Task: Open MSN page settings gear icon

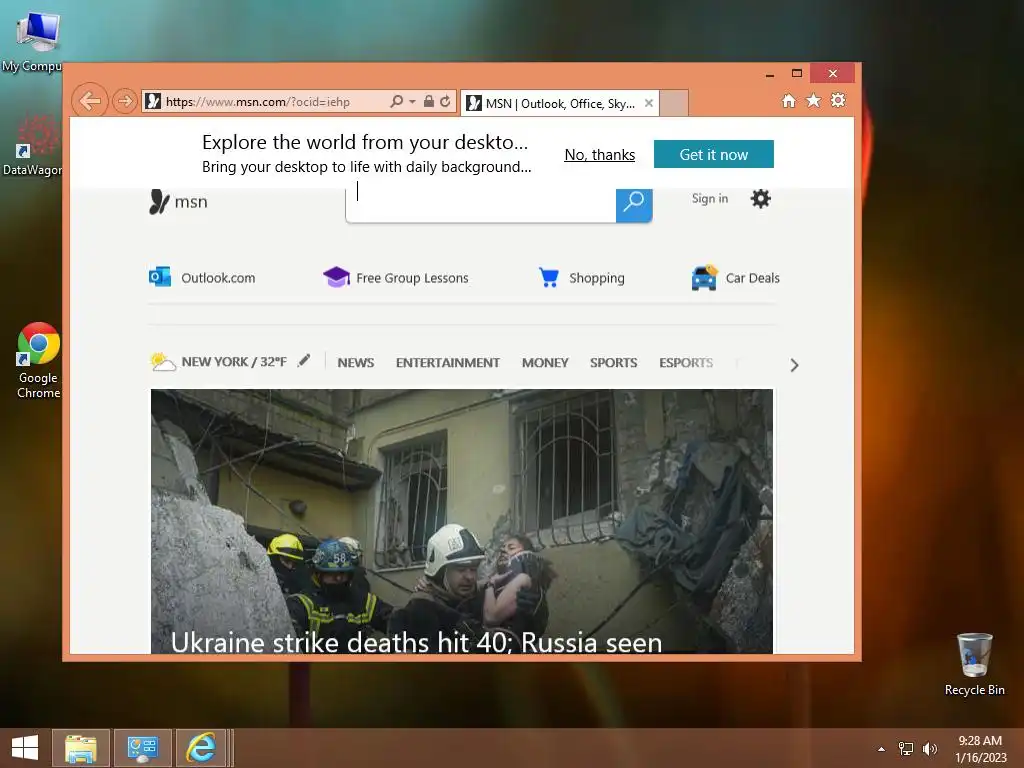Action: [x=760, y=199]
